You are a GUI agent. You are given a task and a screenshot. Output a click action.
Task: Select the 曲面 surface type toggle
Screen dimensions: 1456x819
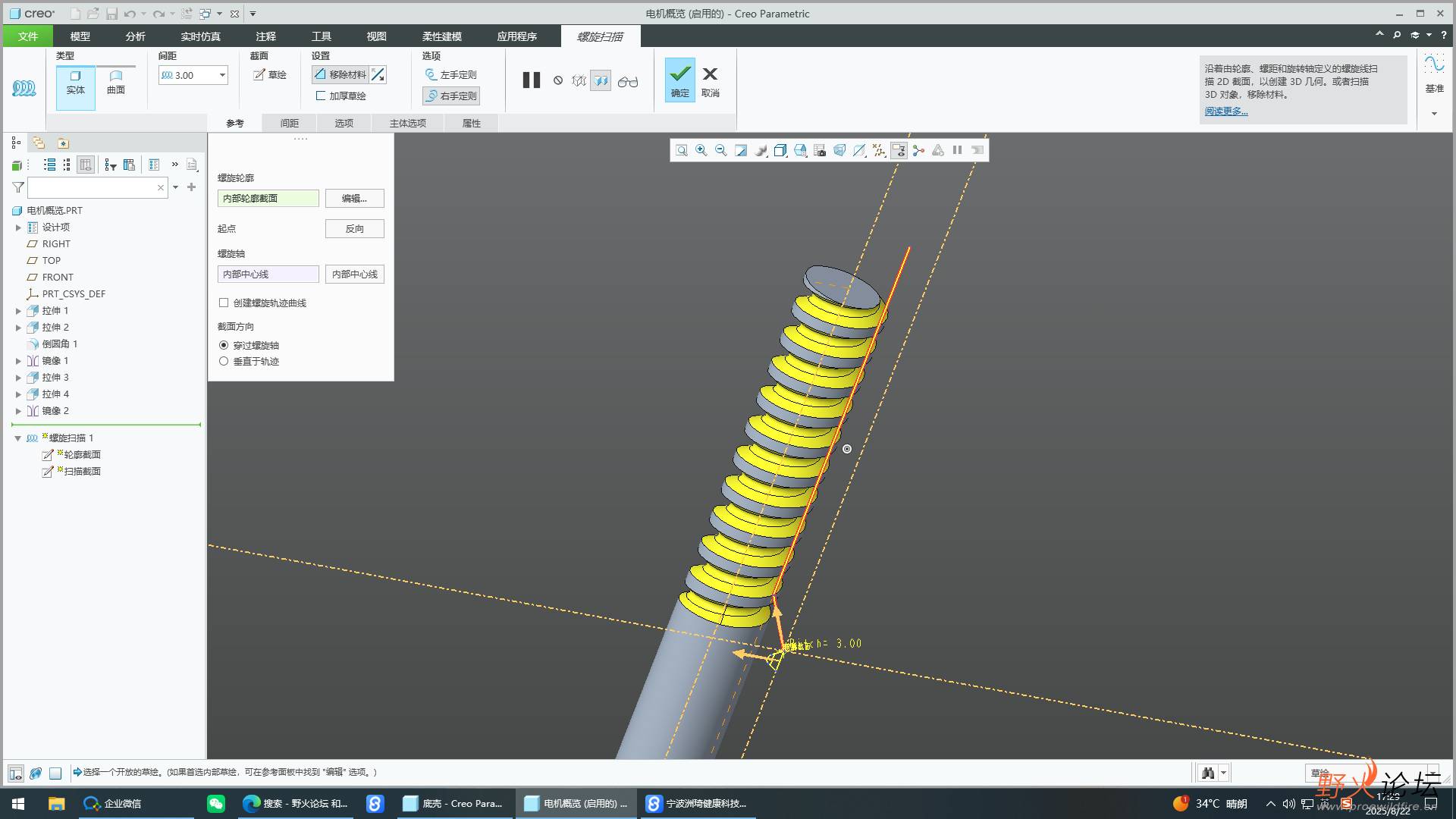coord(116,83)
